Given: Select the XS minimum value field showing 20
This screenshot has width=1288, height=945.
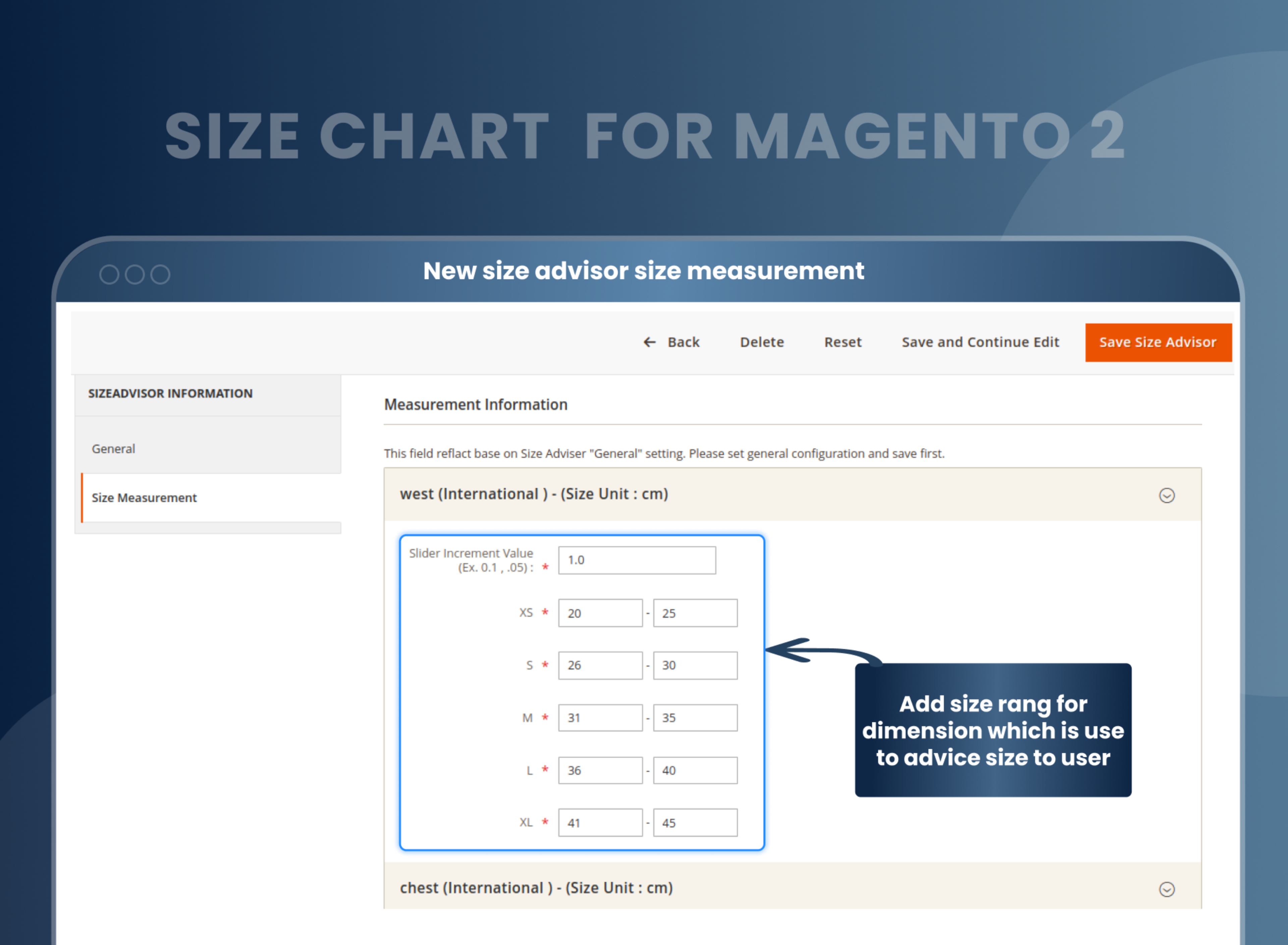Looking at the screenshot, I should click(x=600, y=613).
